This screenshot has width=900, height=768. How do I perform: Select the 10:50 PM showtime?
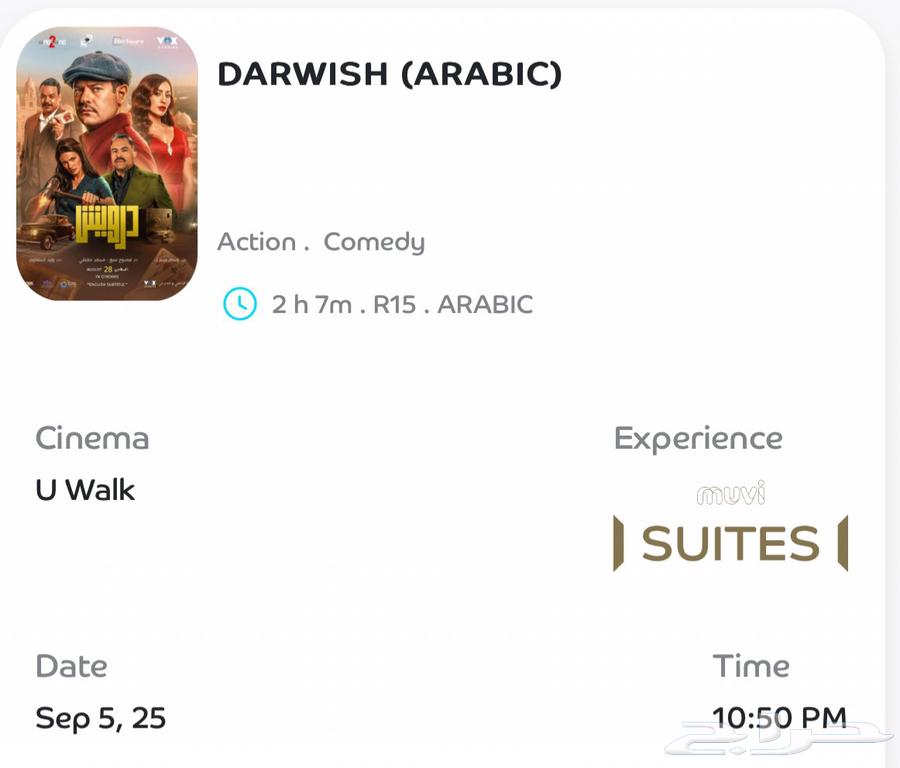(779, 717)
